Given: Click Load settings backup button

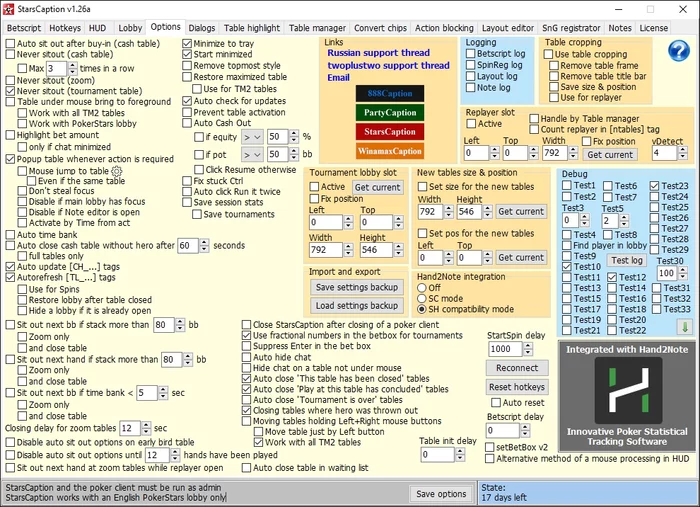Looking at the screenshot, I should 357,306.
